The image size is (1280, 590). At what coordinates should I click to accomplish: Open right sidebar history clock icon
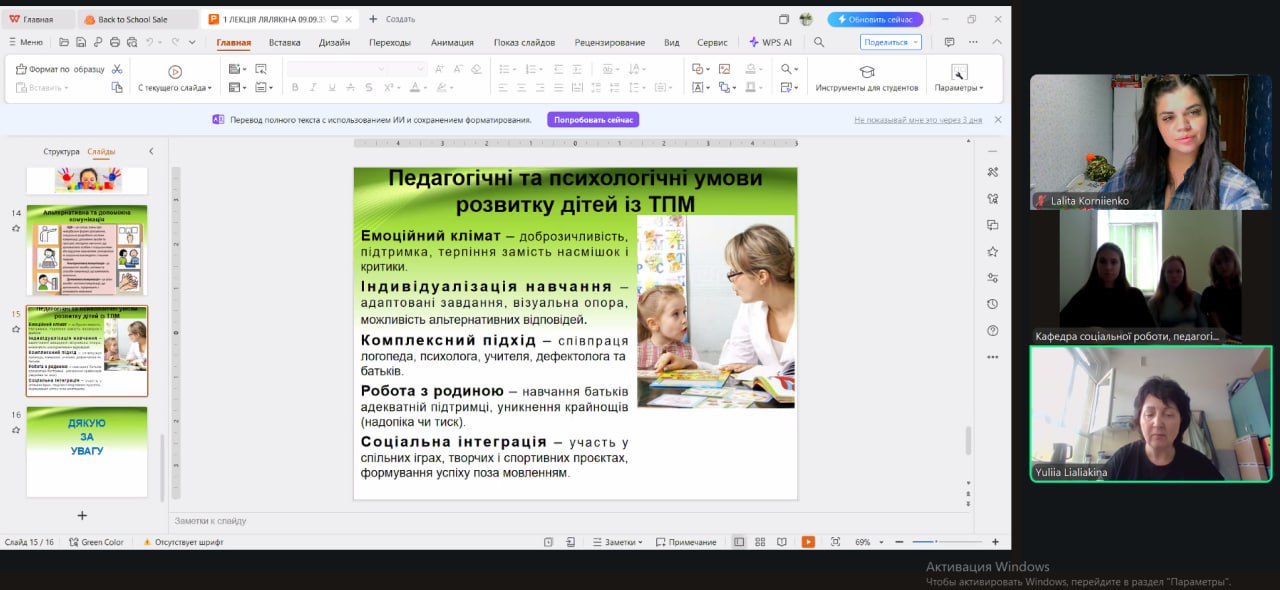click(992, 304)
